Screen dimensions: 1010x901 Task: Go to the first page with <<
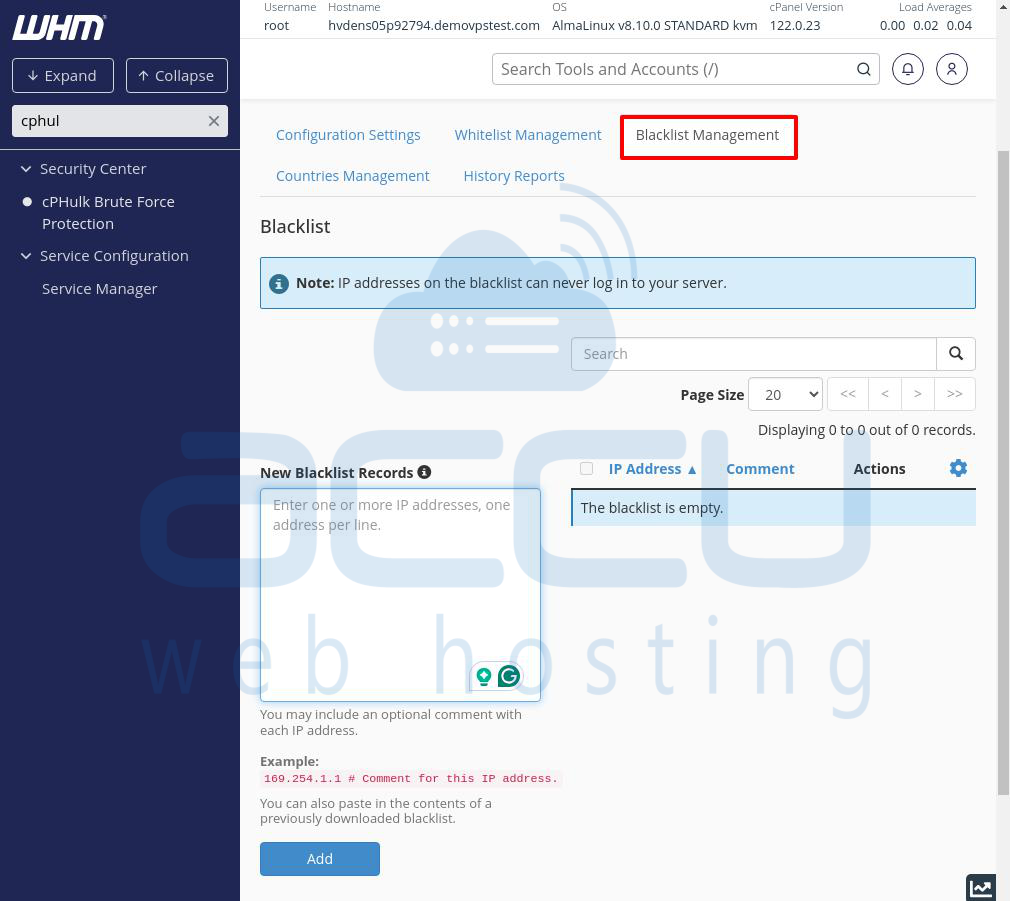point(848,394)
